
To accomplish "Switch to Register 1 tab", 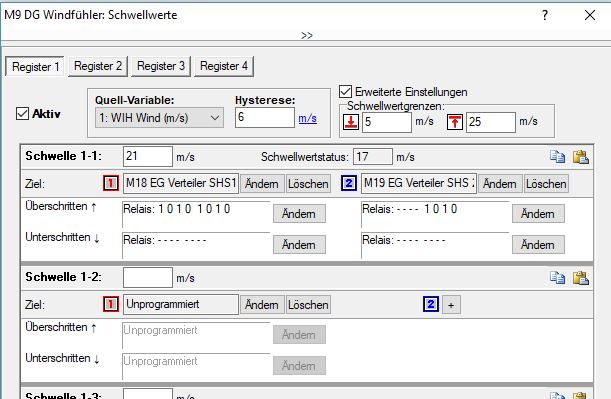I will (x=35, y=67).
